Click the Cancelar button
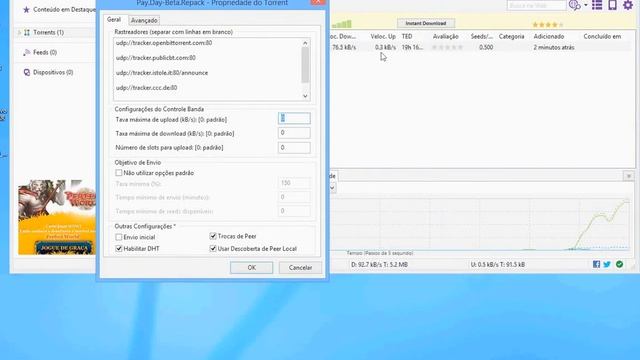Image resolution: width=640 pixels, height=360 pixels. (x=300, y=268)
